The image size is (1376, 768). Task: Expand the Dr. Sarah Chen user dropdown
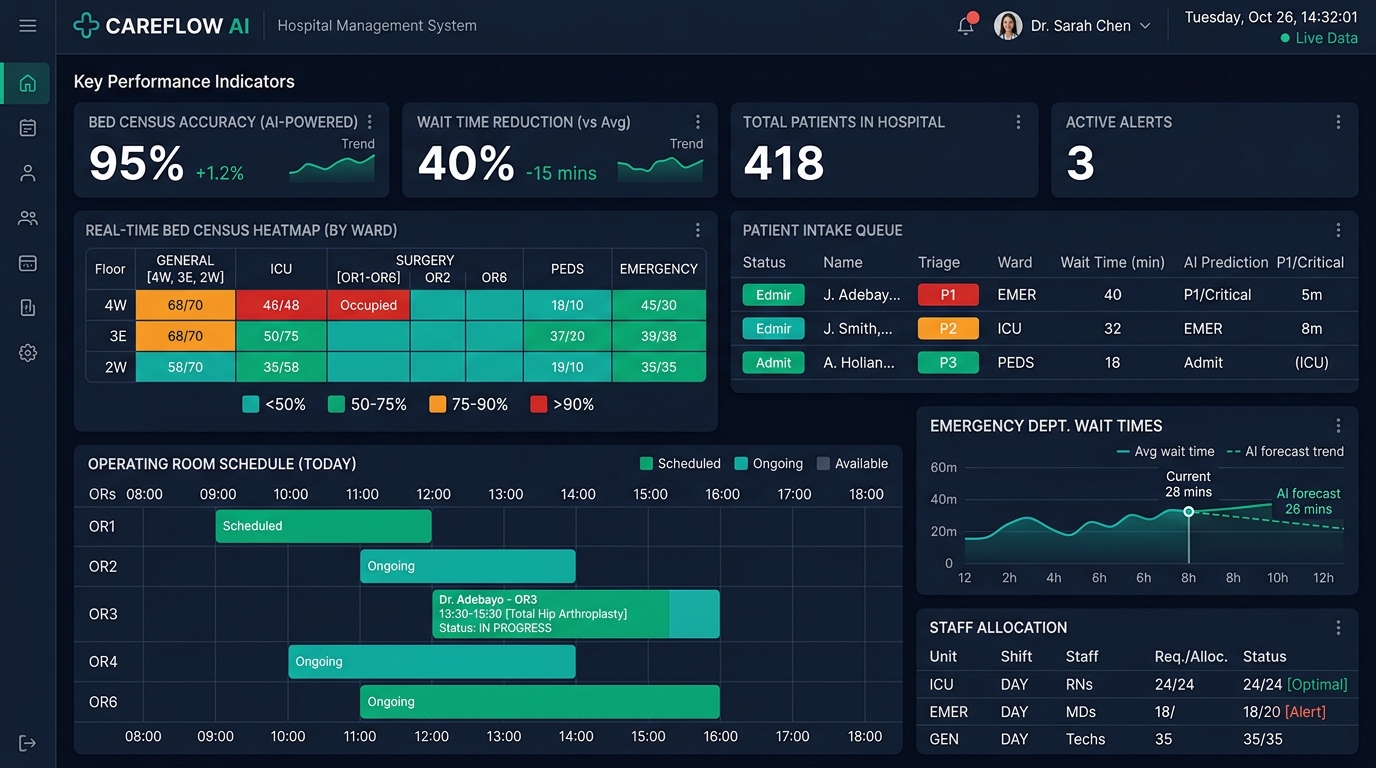coord(1145,26)
